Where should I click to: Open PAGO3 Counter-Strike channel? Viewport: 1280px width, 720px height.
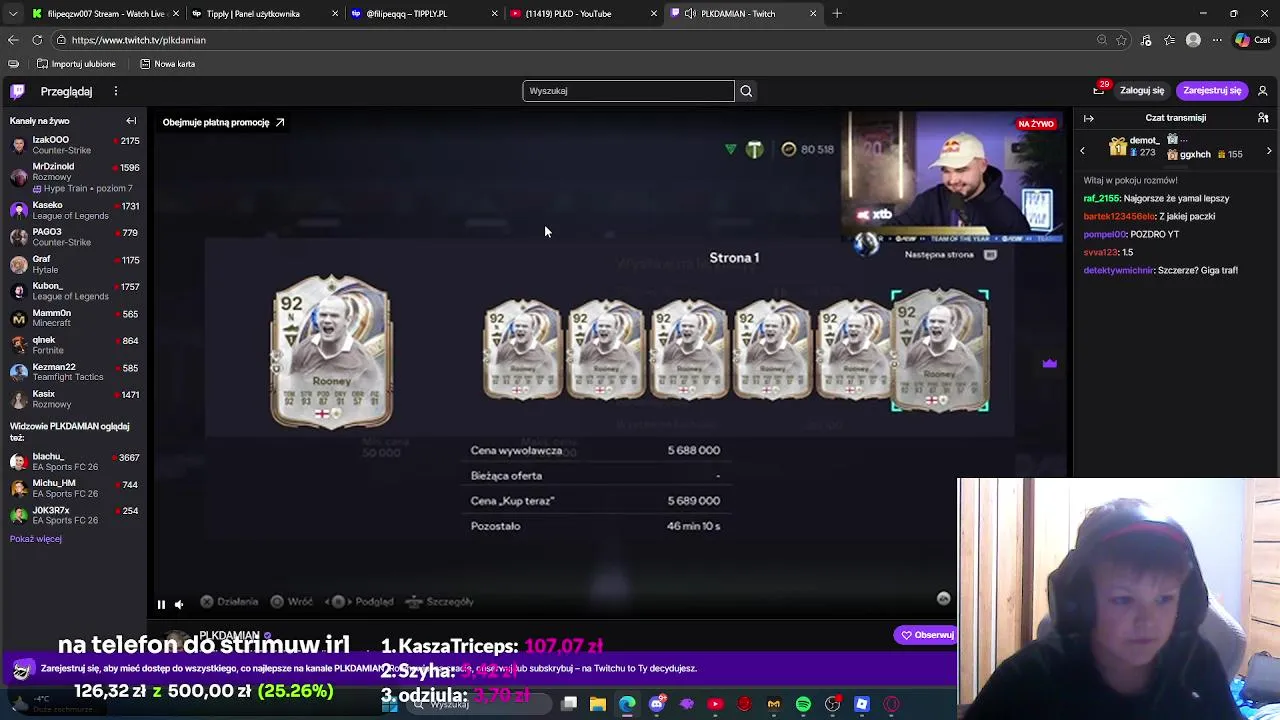(75, 237)
